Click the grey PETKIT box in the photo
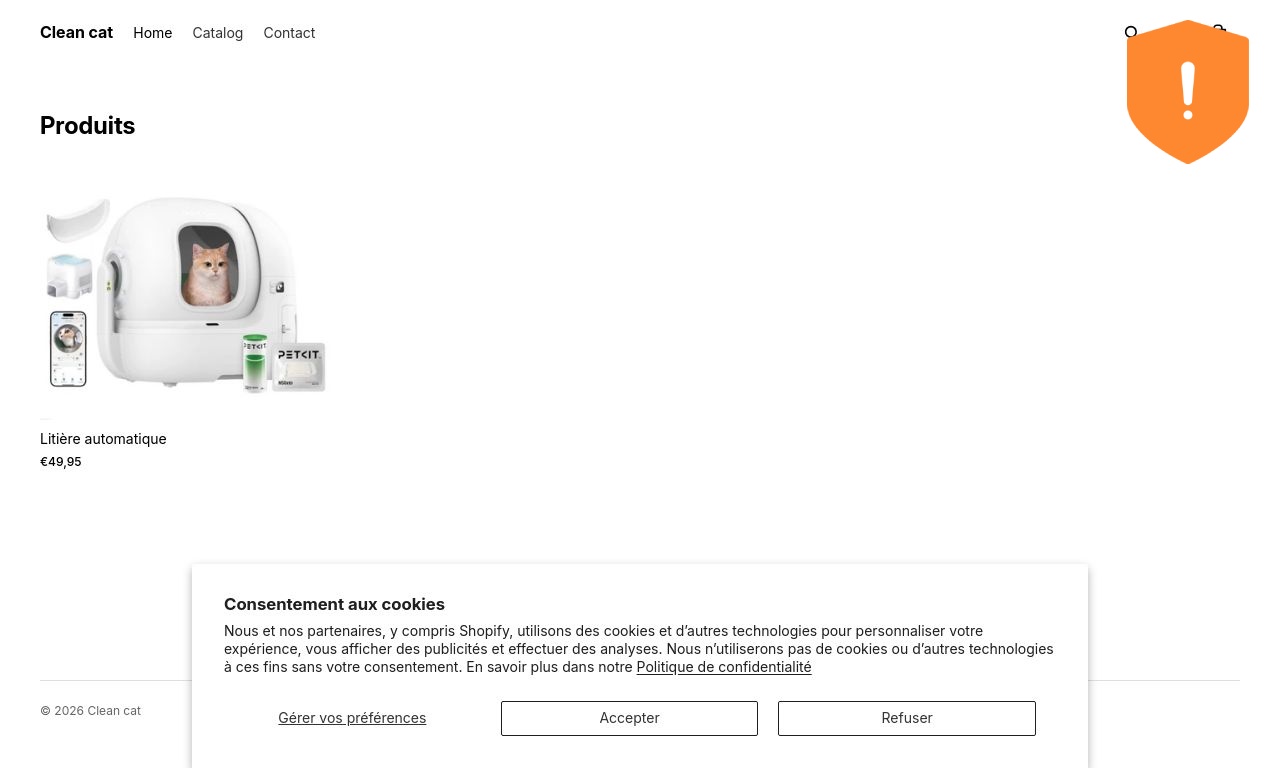 tap(299, 367)
